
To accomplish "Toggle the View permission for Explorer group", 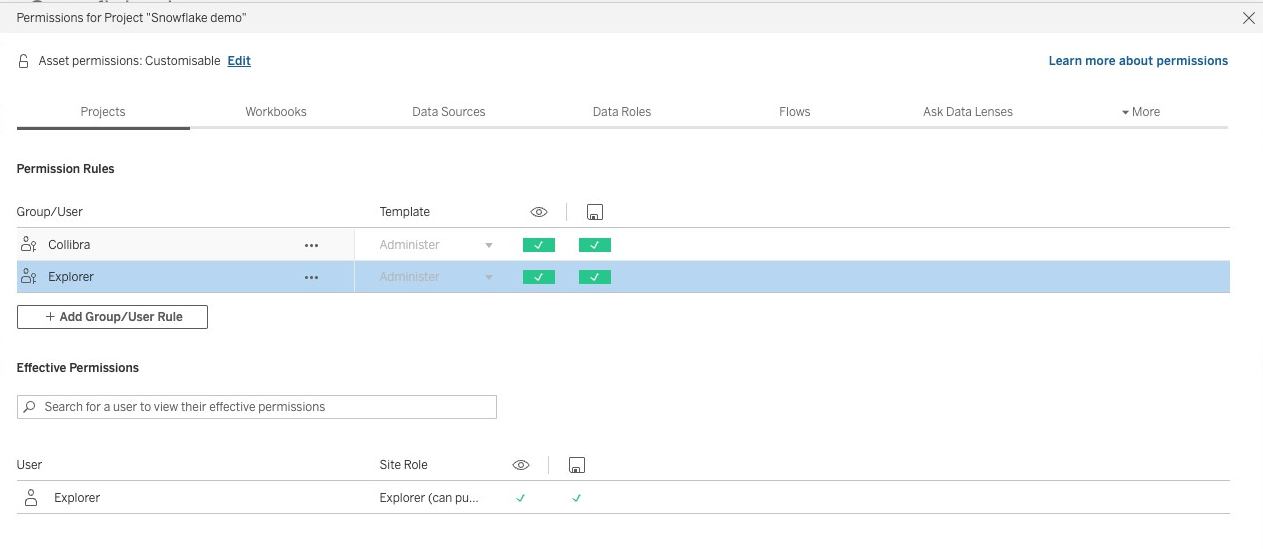I will [539, 277].
